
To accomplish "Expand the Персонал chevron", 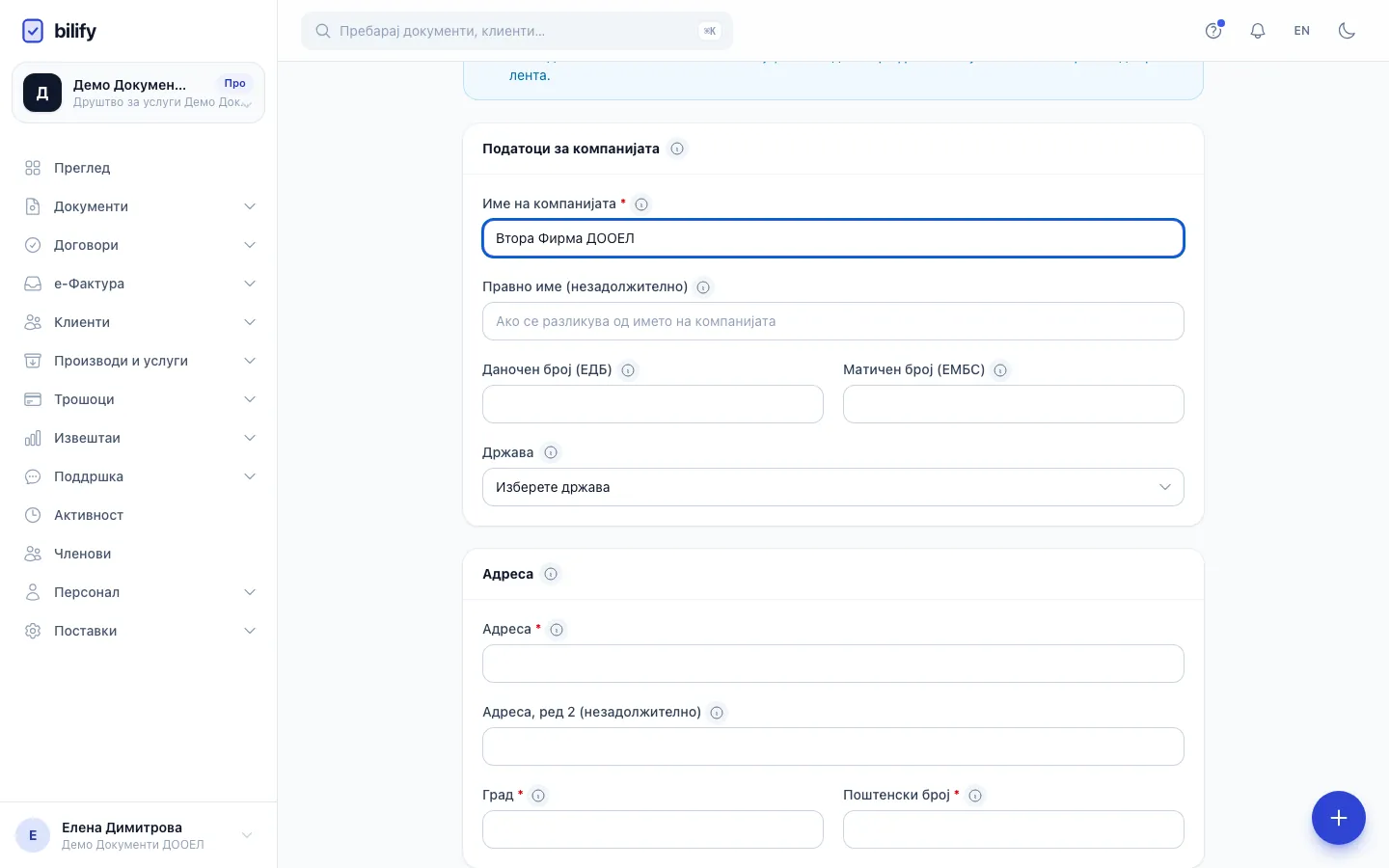I will (x=250, y=592).
